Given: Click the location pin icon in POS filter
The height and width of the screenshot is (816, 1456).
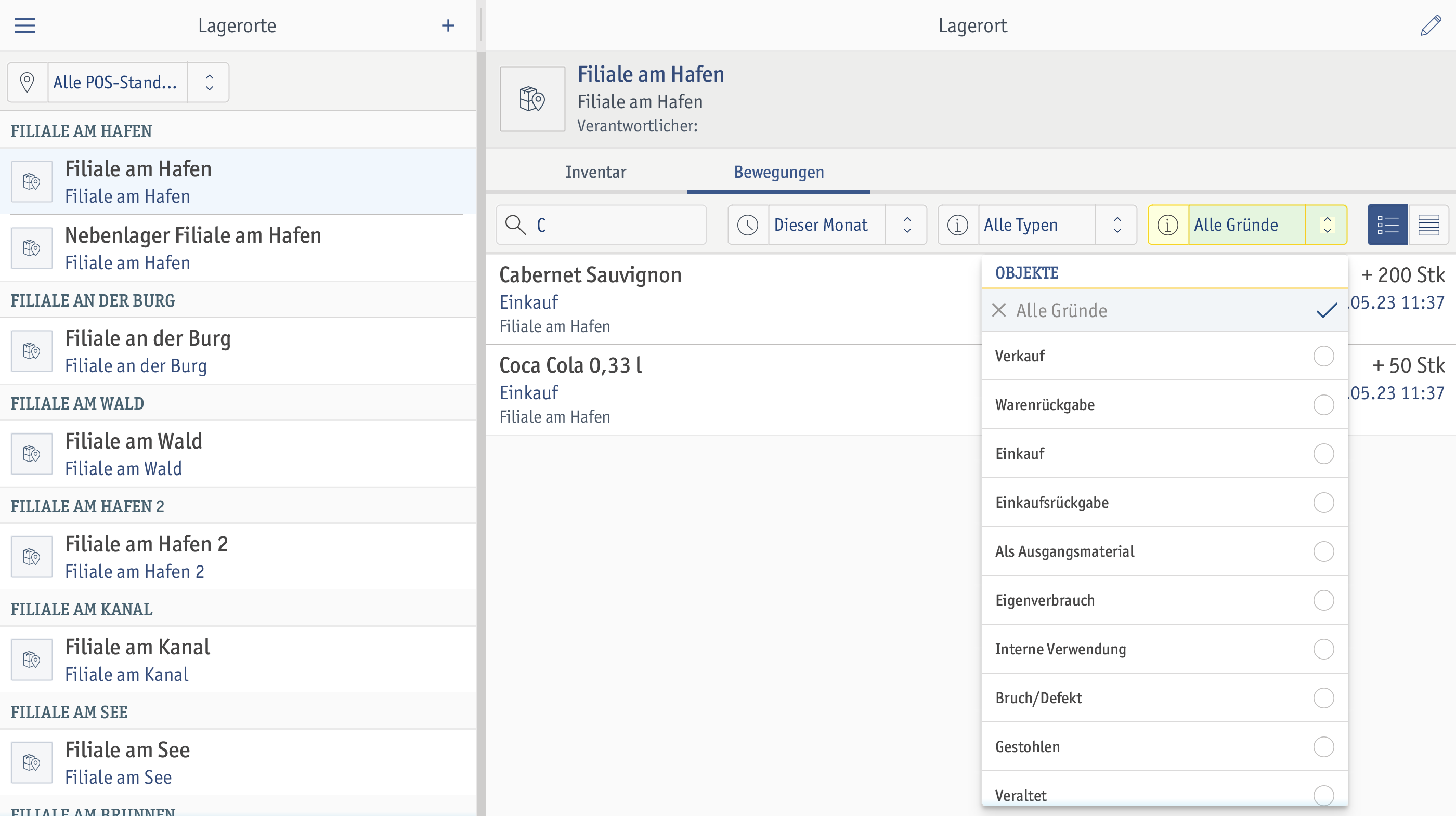Looking at the screenshot, I should click(x=27, y=83).
